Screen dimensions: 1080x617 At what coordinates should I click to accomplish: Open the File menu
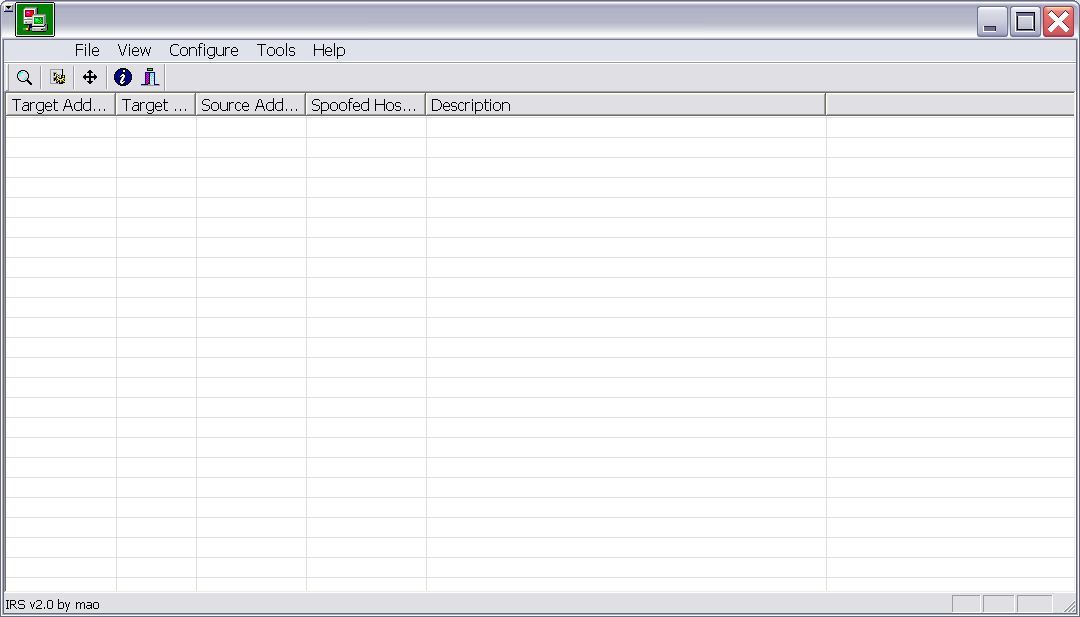click(87, 50)
